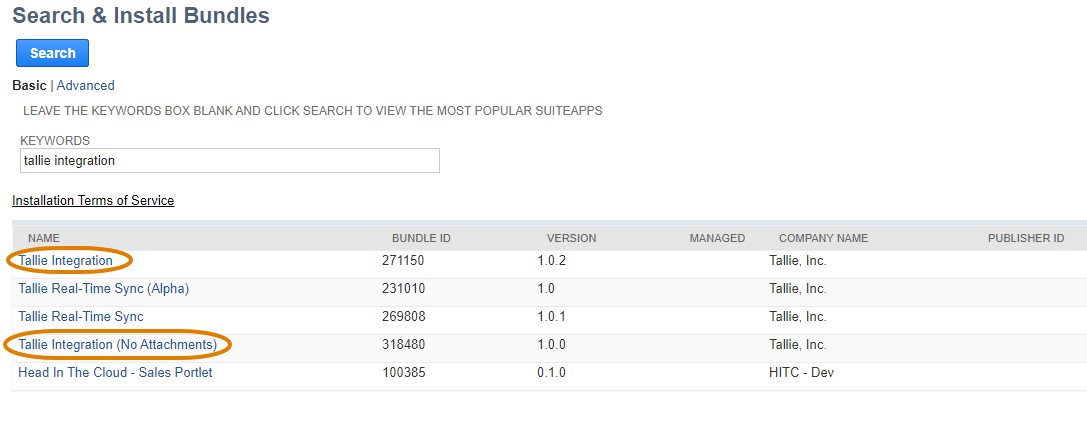Image resolution: width=1087 pixels, height=430 pixels.
Task: Click the Version column header
Action: coord(571,238)
